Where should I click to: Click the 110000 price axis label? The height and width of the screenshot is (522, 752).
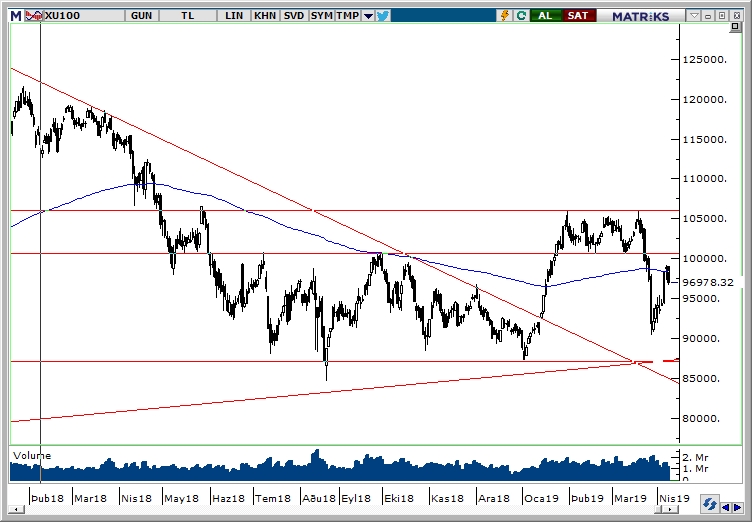point(705,178)
